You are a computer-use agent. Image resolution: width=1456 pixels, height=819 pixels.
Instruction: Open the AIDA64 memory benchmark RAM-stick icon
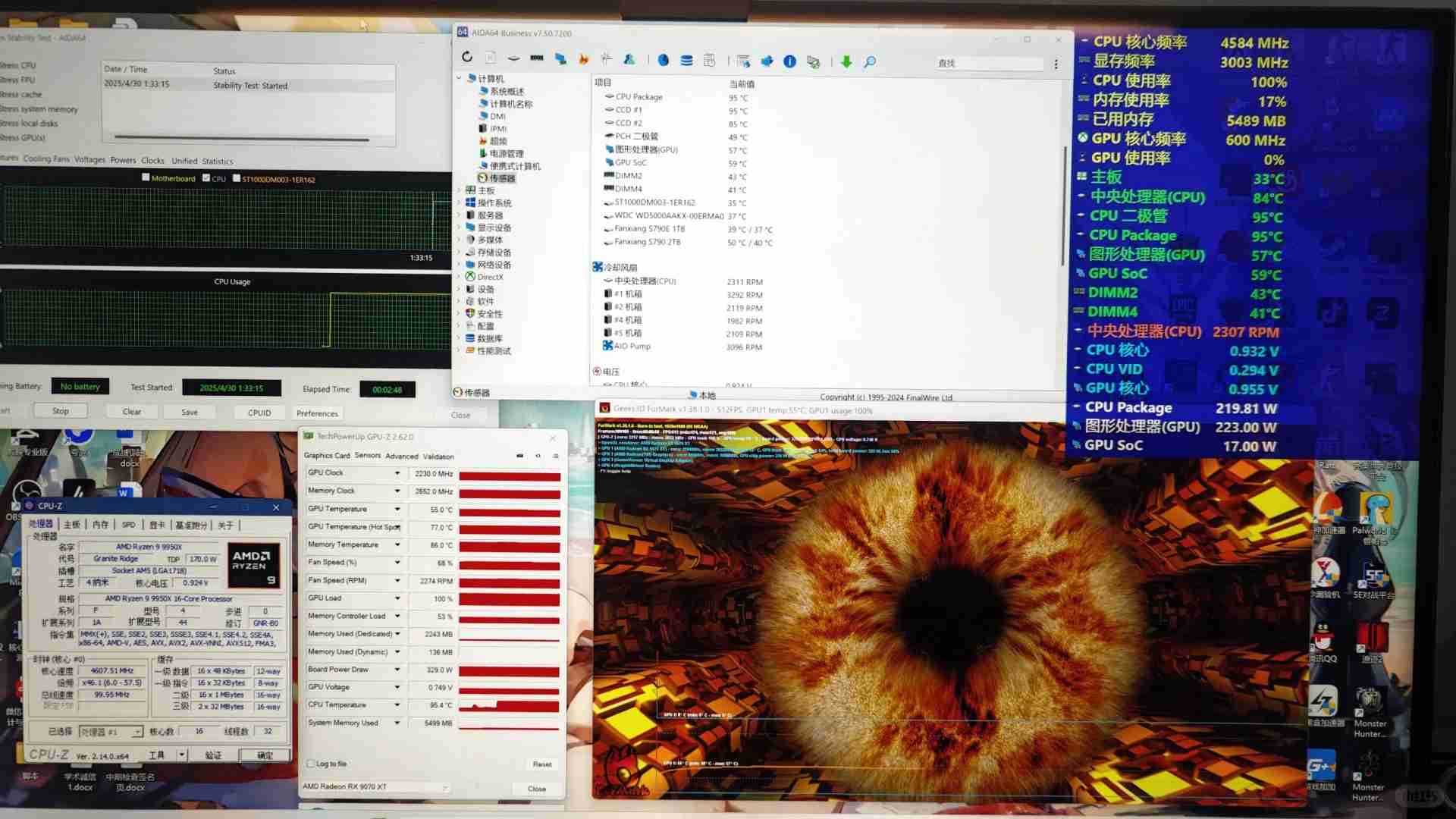pyautogui.click(x=537, y=58)
